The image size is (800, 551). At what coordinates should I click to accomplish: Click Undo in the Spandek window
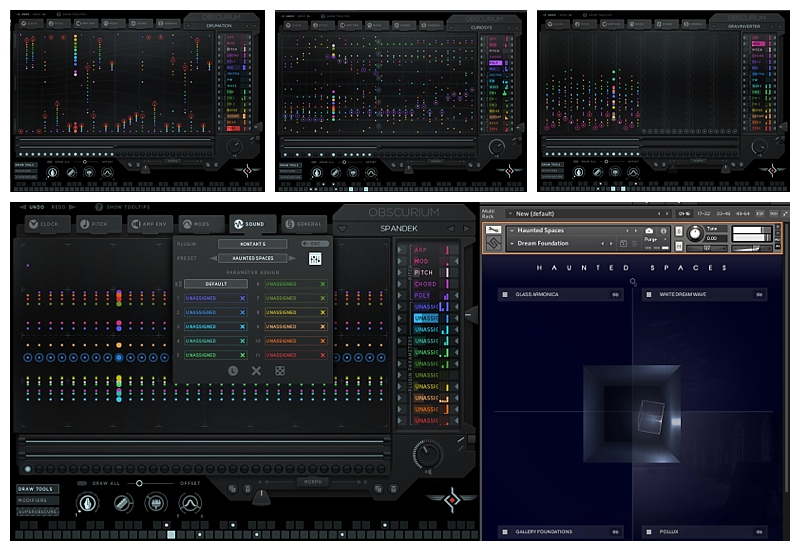point(32,207)
